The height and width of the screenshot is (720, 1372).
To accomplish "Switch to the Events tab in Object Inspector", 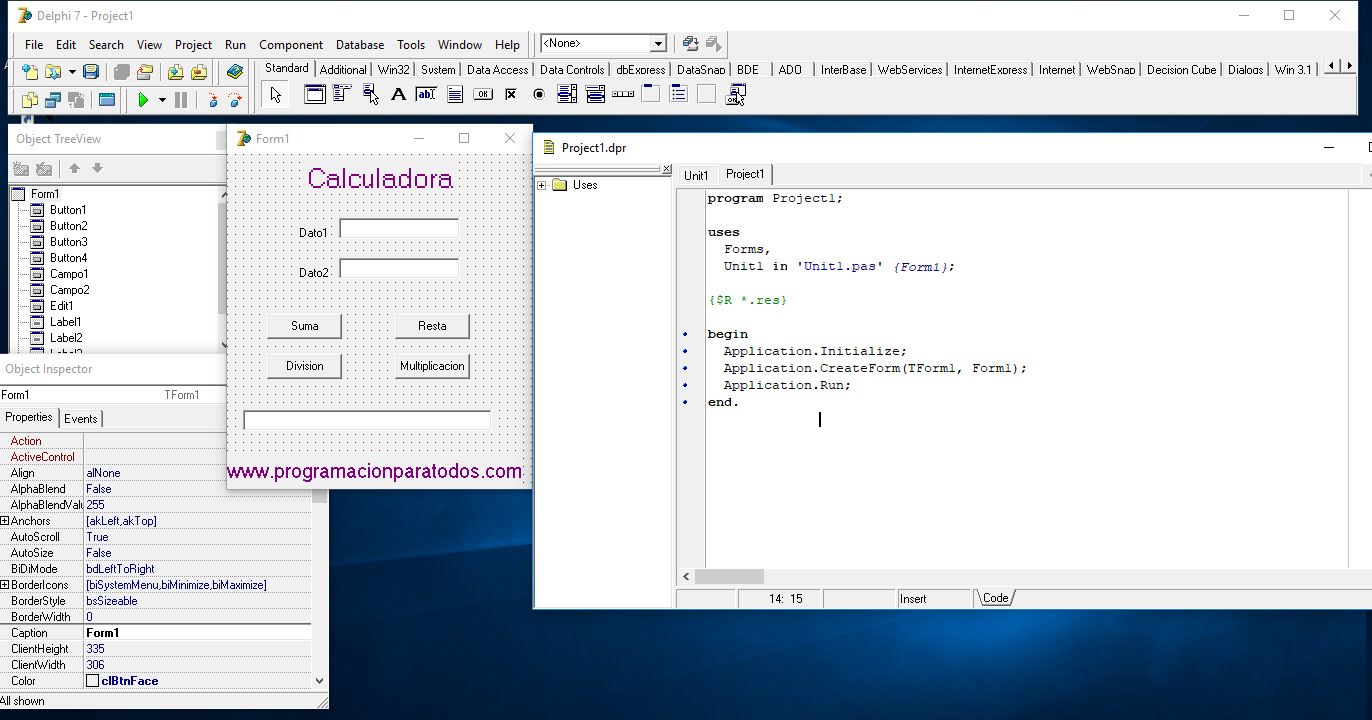I will [x=81, y=418].
